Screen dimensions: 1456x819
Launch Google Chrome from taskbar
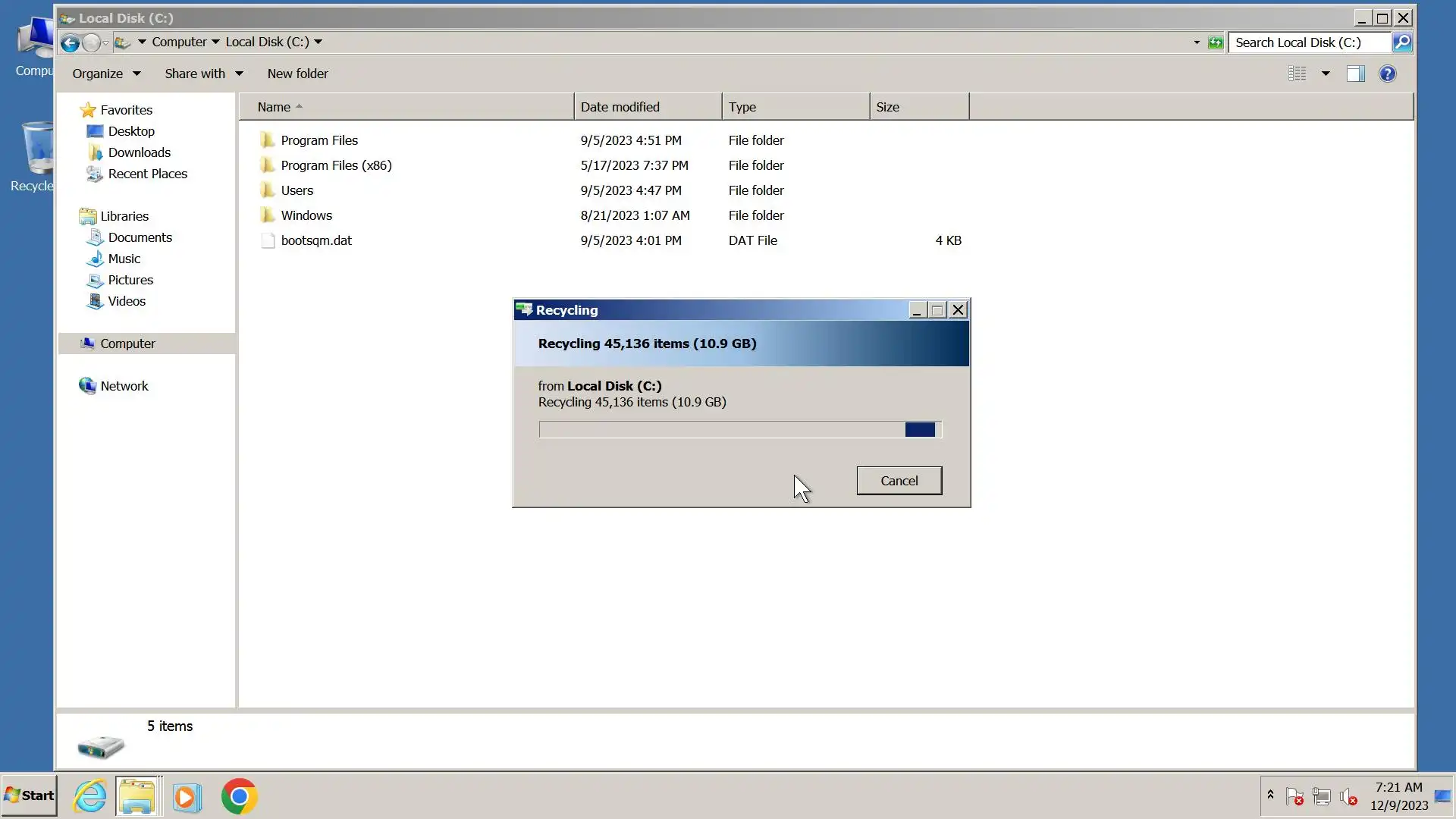(x=239, y=797)
